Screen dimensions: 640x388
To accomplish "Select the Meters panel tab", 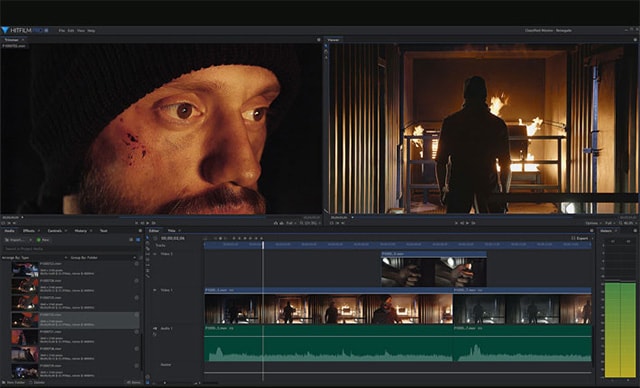I will tap(606, 231).
